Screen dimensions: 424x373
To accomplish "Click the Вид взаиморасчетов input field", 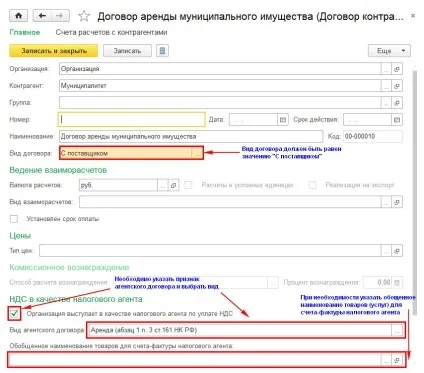I will (230, 202).
